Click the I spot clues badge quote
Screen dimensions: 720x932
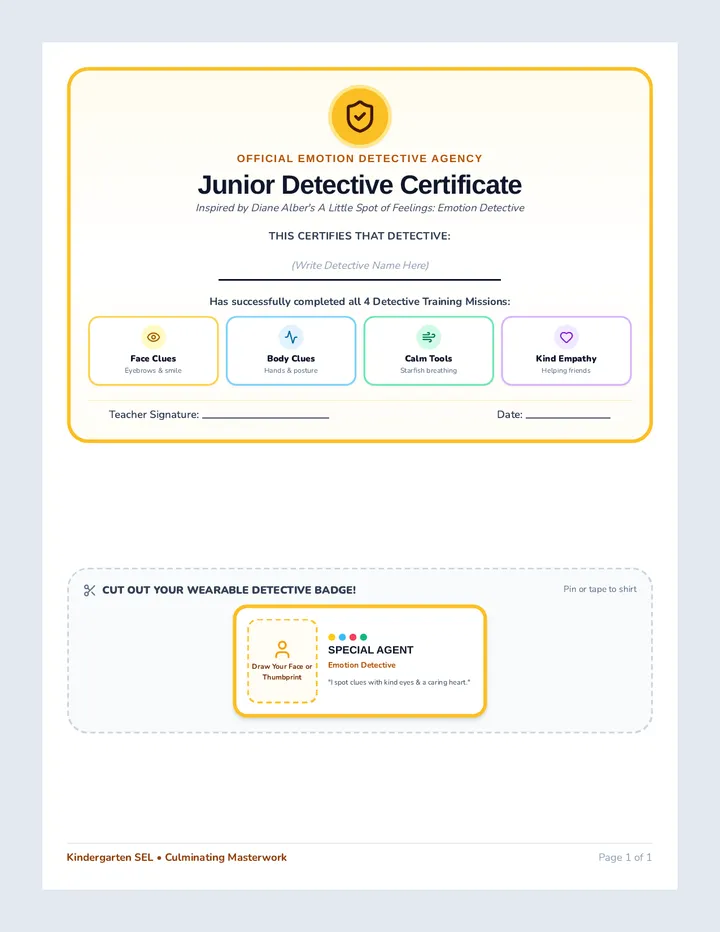(x=399, y=682)
